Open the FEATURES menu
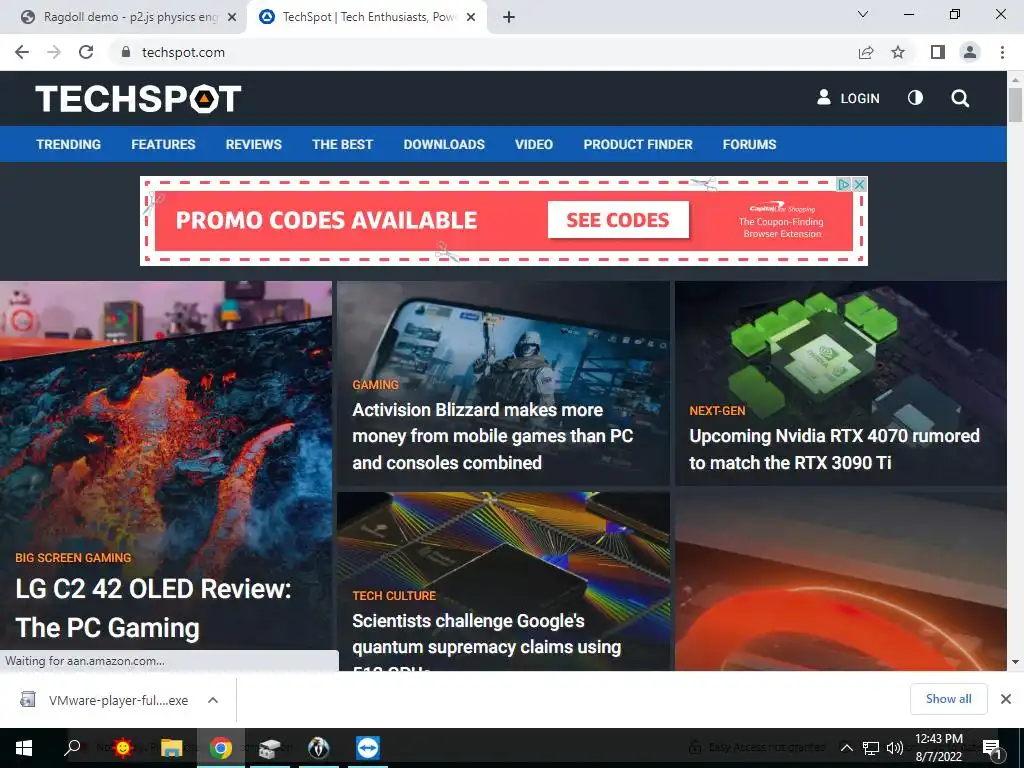Viewport: 1024px width, 768px height. pyautogui.click(x=163, y=144)
